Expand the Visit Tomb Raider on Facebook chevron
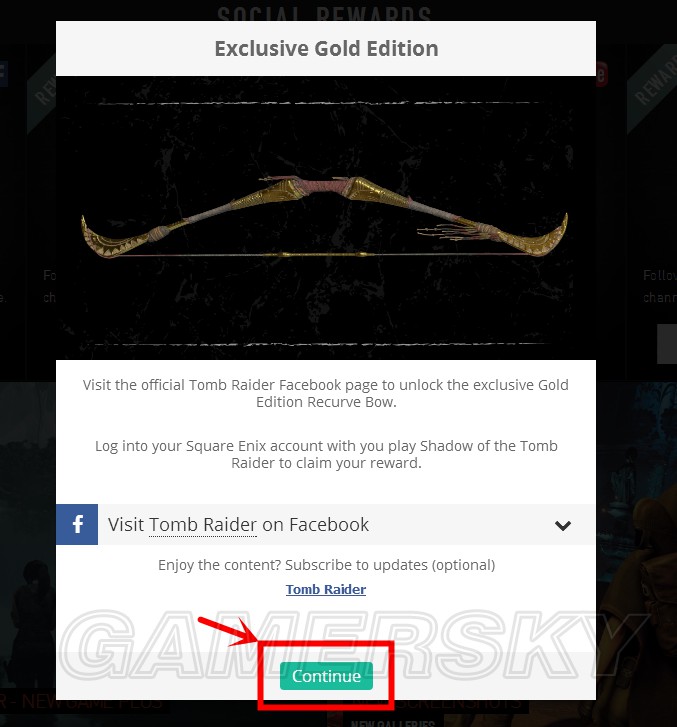 pyautogui.click(x=562, y=525)
